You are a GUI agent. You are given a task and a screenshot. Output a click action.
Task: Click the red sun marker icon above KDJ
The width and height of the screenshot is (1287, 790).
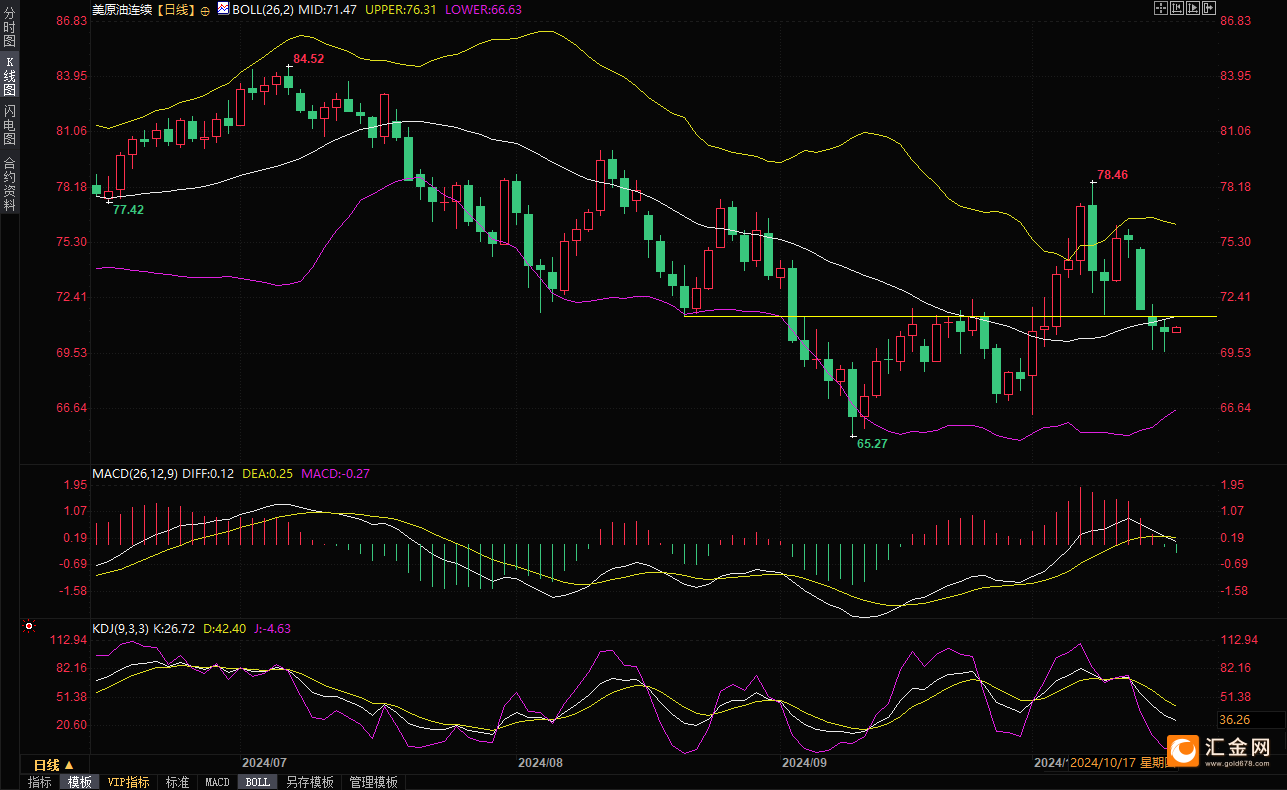[28, 627]
